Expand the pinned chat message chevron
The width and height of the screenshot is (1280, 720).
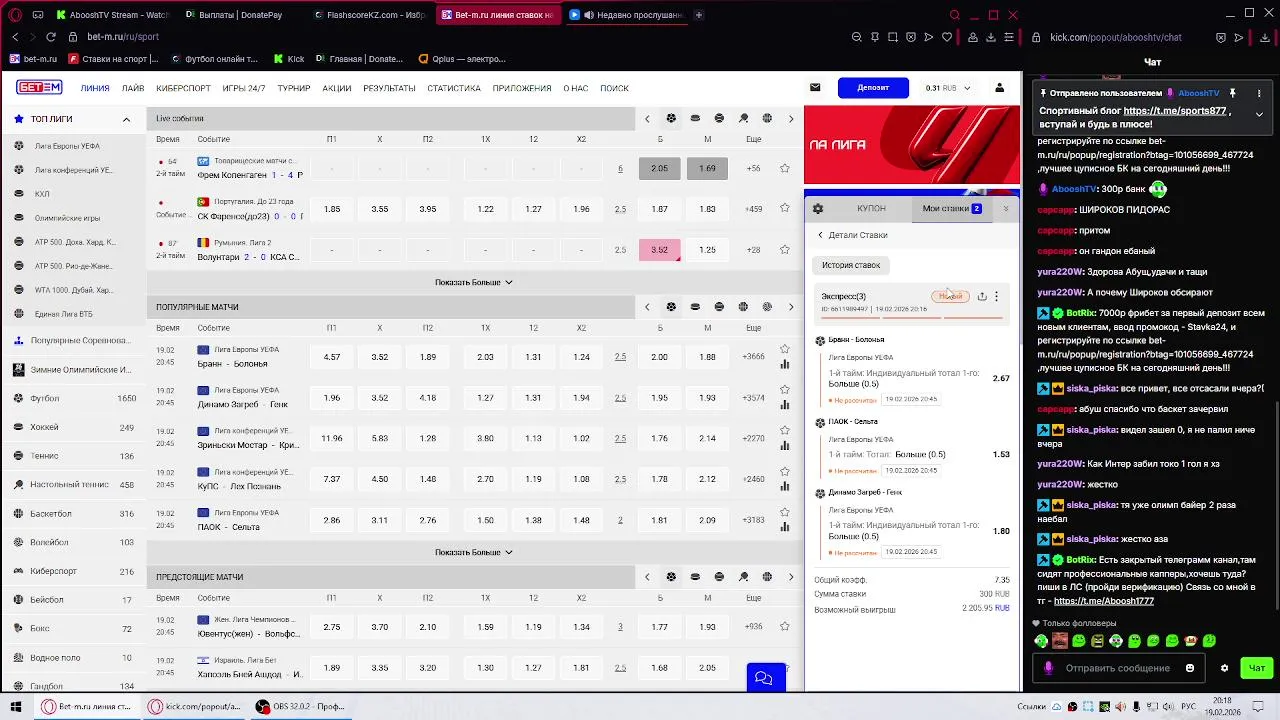1259,115
